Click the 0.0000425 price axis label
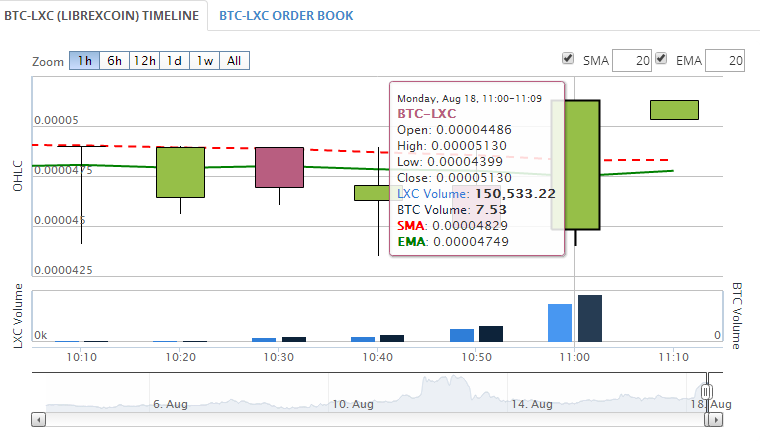This screenshot has width=764, height=446. [63, 270]
